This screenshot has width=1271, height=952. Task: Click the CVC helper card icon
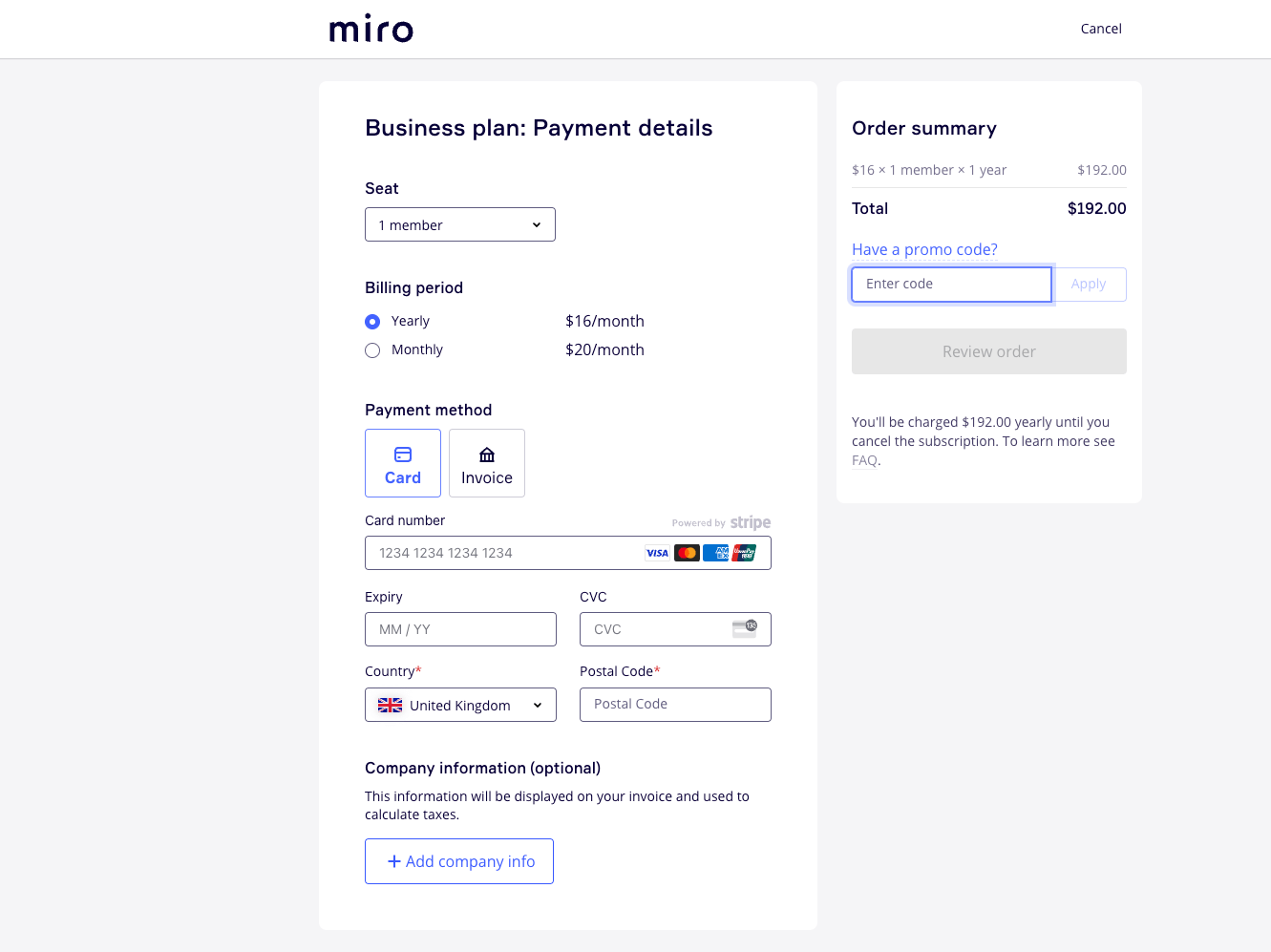pos(744,629)
